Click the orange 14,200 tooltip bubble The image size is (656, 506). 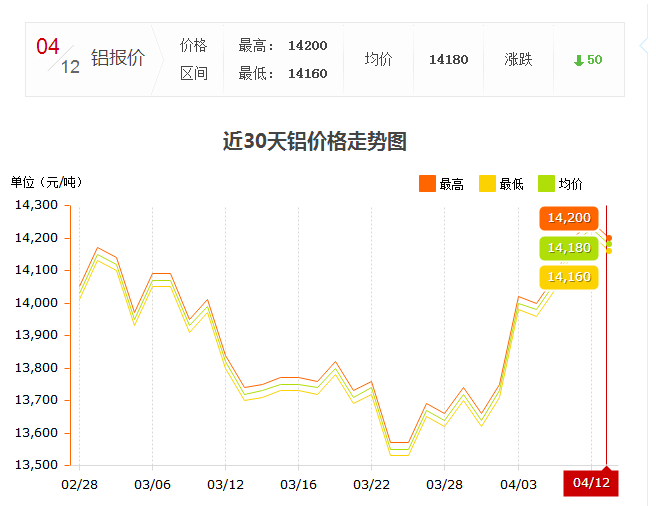click(x=569, y=218)
